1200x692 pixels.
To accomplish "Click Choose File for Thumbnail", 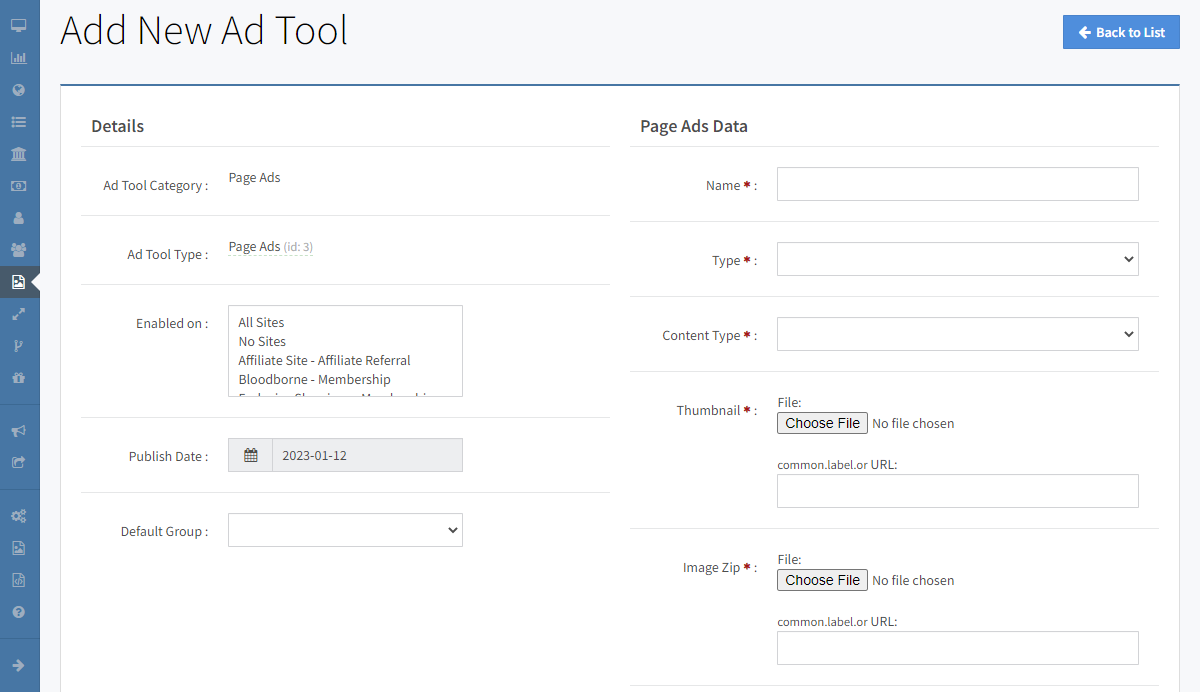I will pos(822,423).
